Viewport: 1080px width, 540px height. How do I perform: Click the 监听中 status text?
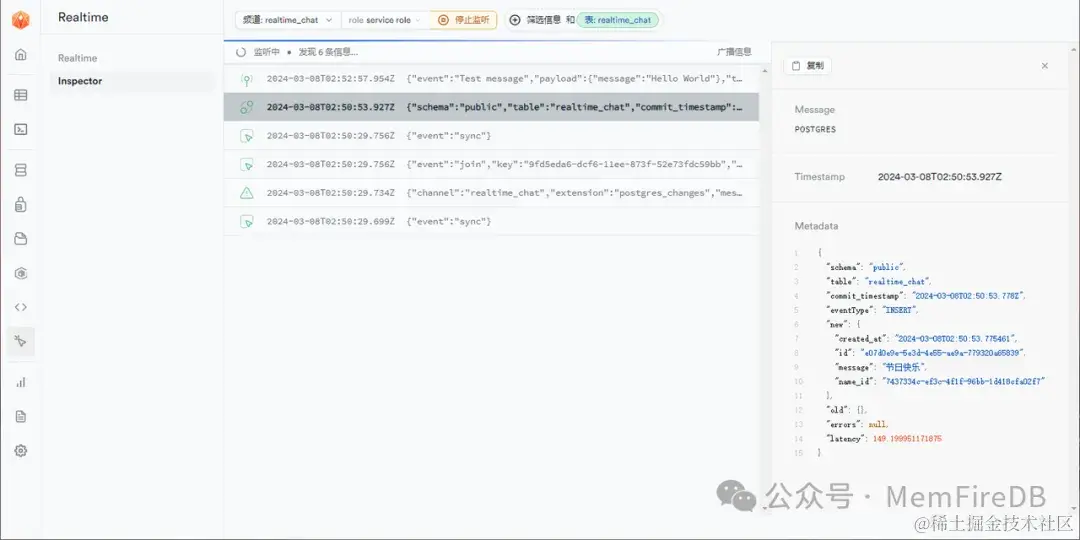[x=267, y=52]
